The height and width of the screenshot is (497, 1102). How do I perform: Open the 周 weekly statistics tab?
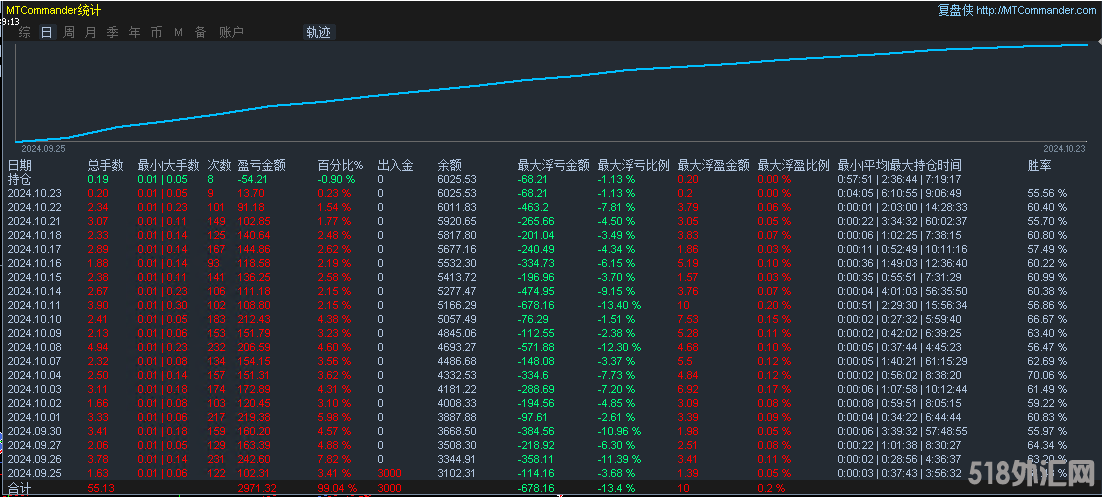click(69, 32)
